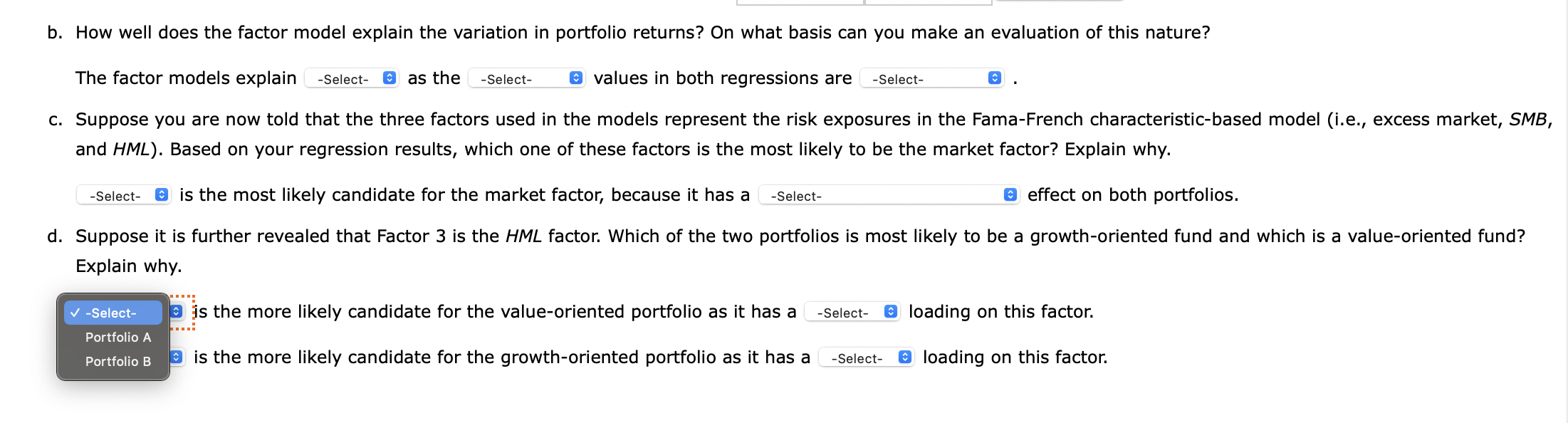This screenshot has height=423, width=1568.
Task: Click the chevron icon on the 'values in both regressions are' dropdown
Action: [x=994, y=79]
